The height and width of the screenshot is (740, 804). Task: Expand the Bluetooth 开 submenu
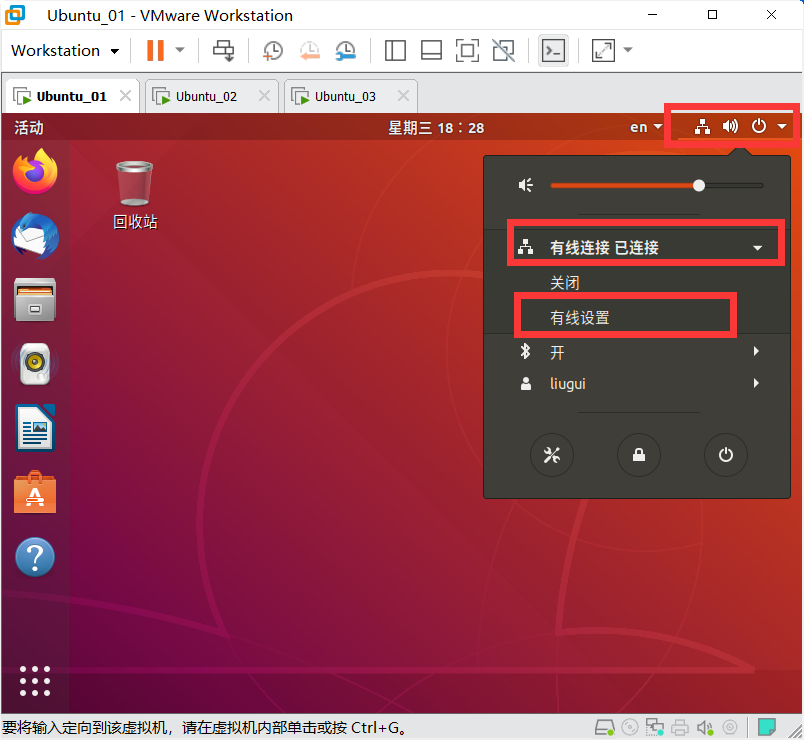click(638, 352)
